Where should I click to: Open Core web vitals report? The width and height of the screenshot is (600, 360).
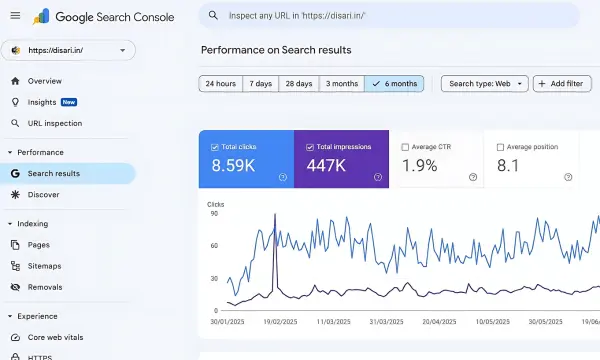55,337
